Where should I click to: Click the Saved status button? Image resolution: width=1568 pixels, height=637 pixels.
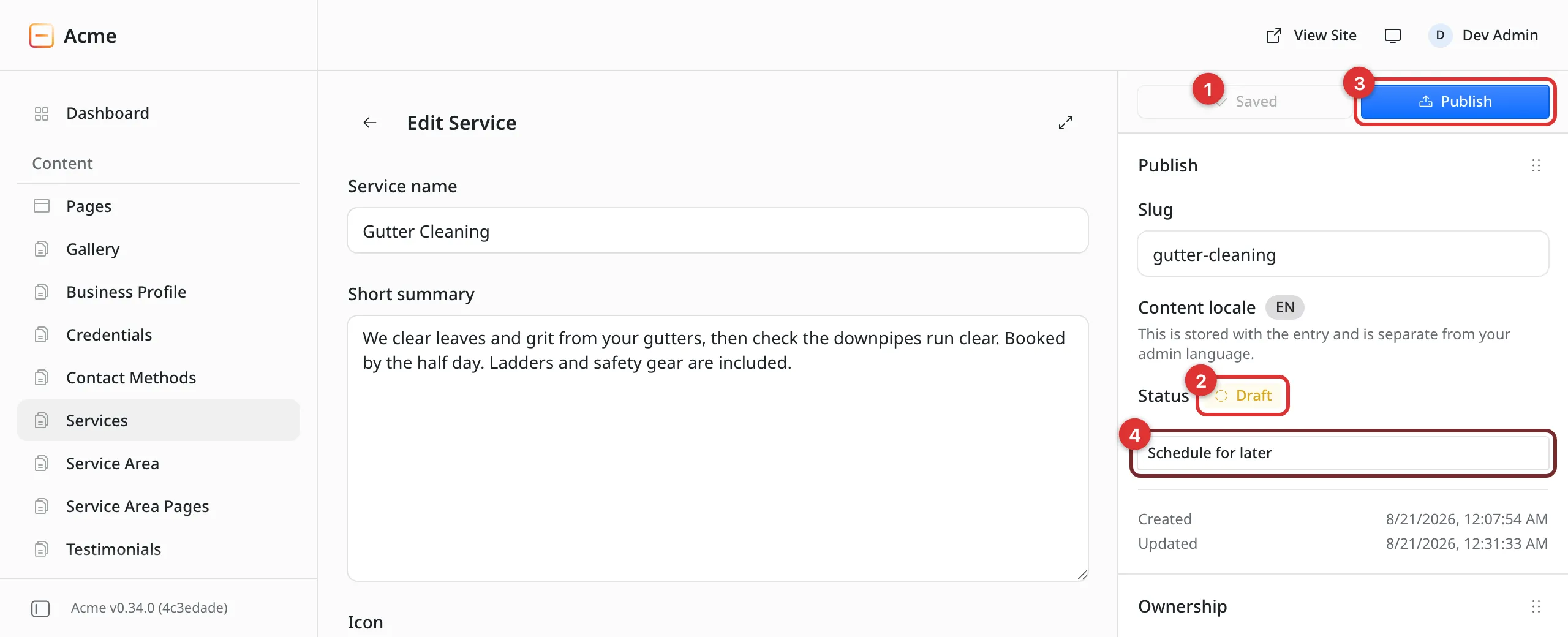[x=1245, y=102]
